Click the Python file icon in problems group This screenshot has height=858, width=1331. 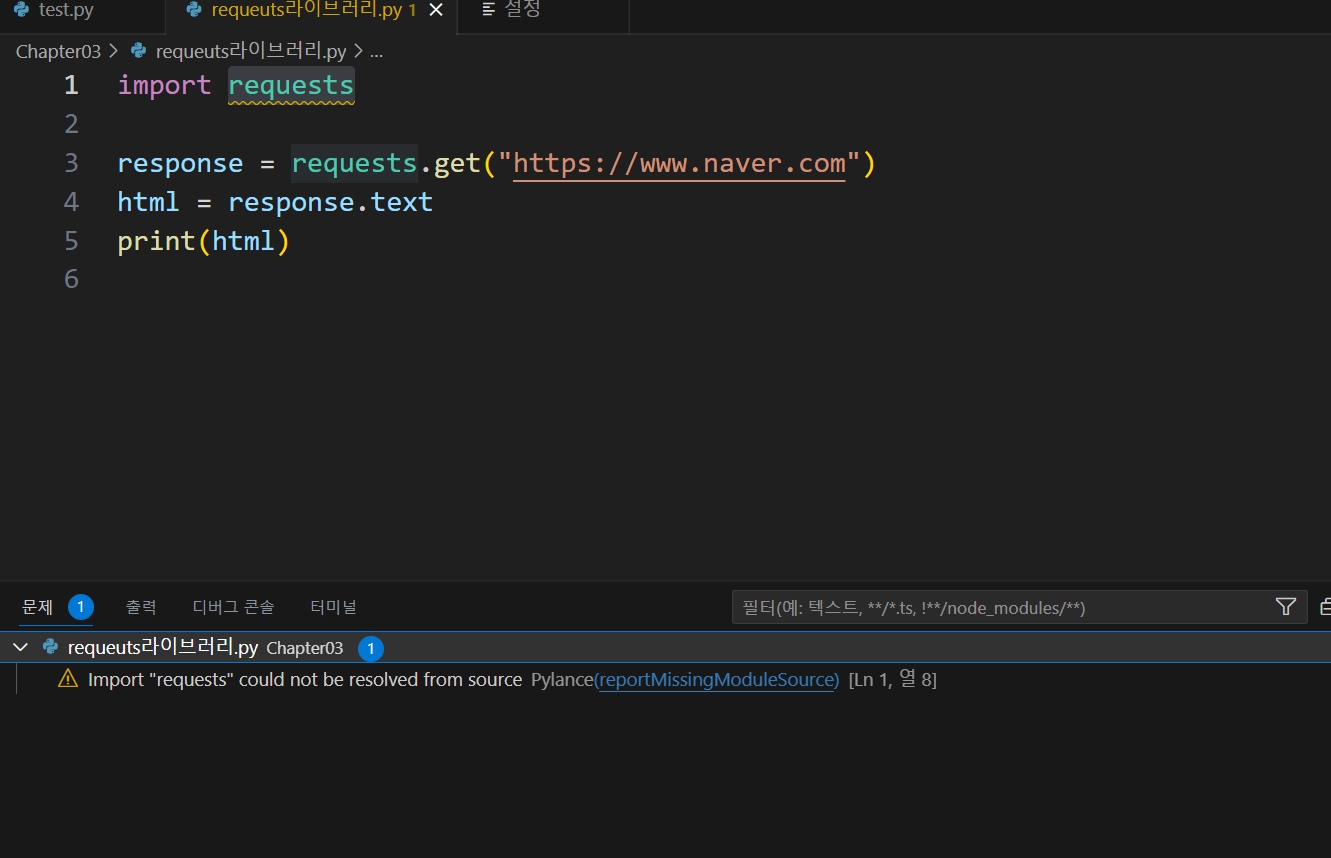pyautogui.click(x=50, y=647)
